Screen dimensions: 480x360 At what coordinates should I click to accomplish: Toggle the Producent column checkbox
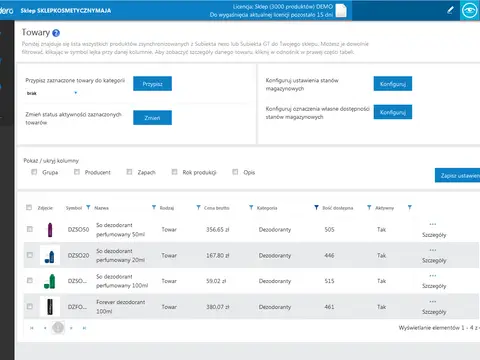77,172
